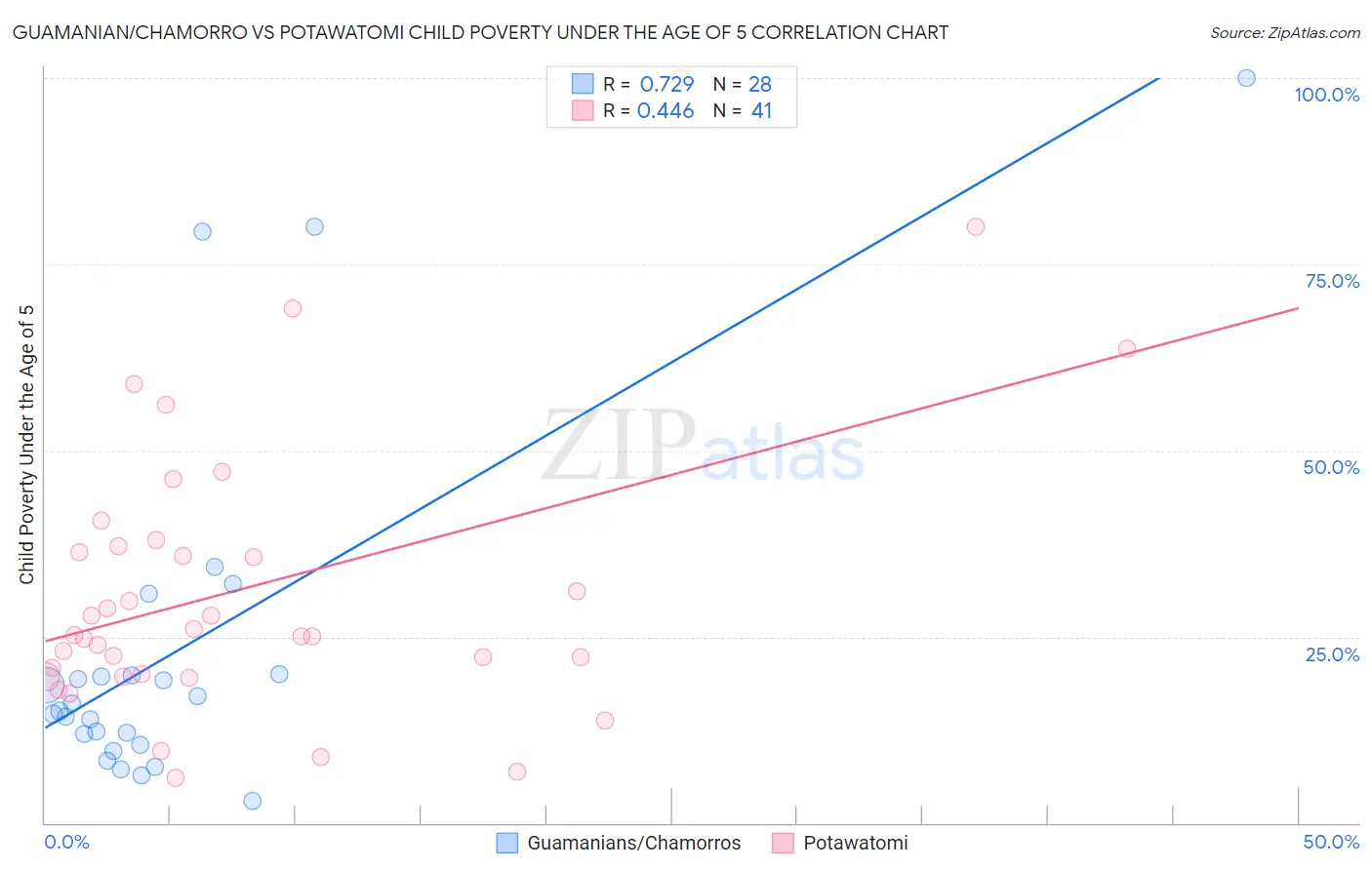Click the pink swatch beside R = 0.446
The image size is (1372, 870).
pos(583,110)
